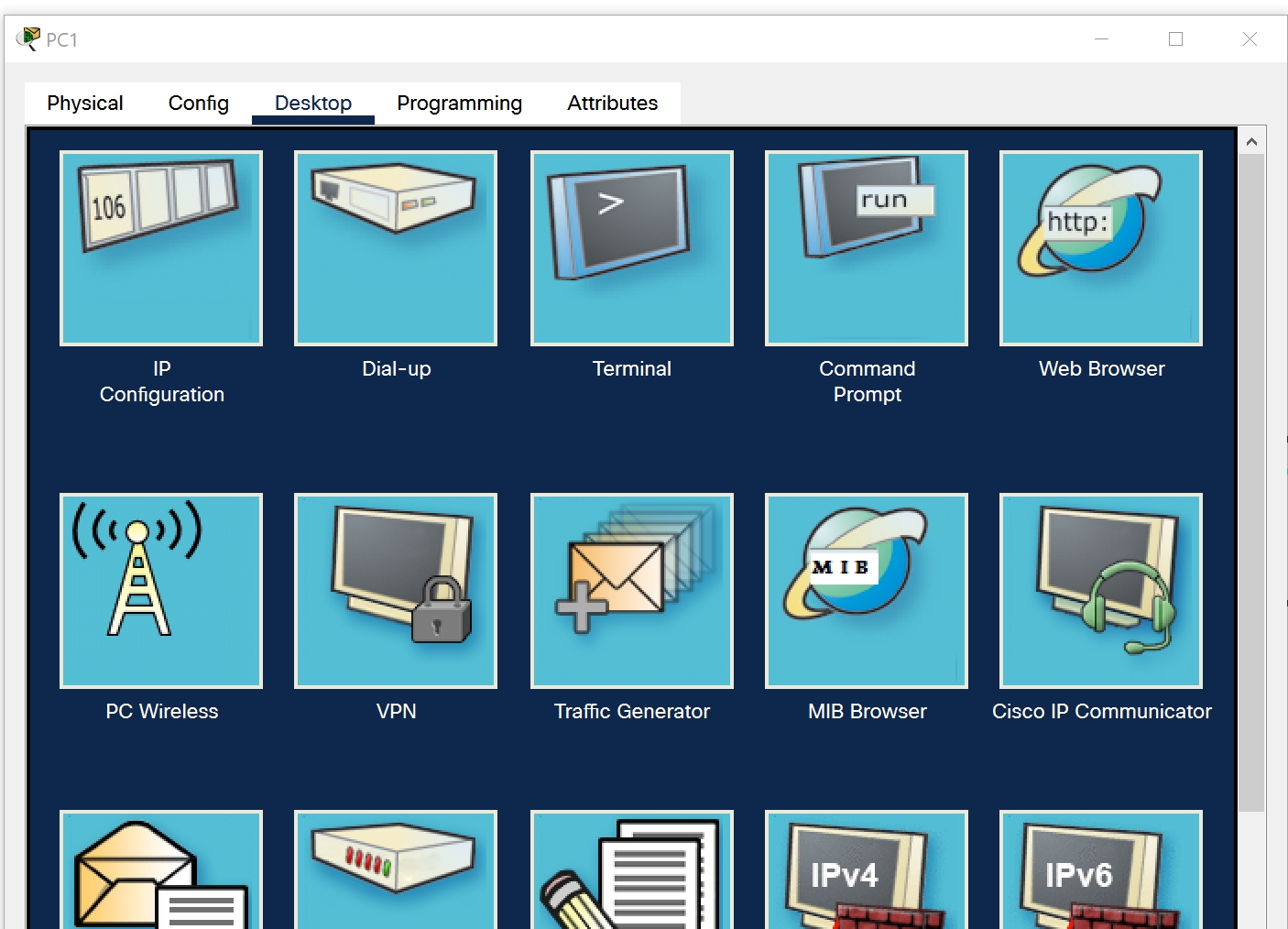Open the IP Configuration app
This screenshot has width=1288, height=929.
(x=161, y=248)
